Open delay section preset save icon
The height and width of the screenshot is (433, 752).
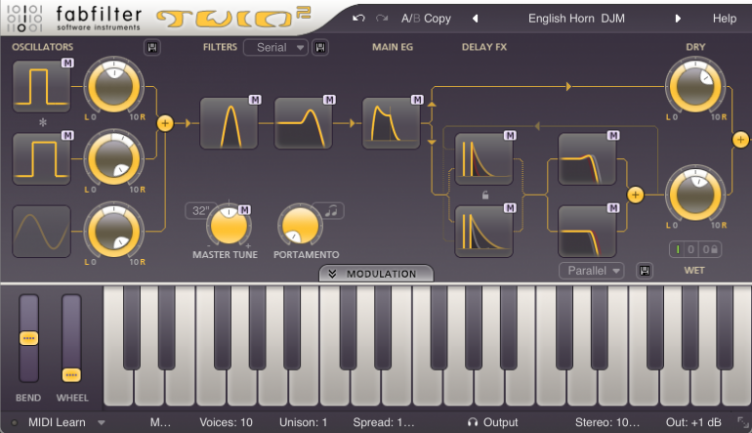[x=645, y=271]
